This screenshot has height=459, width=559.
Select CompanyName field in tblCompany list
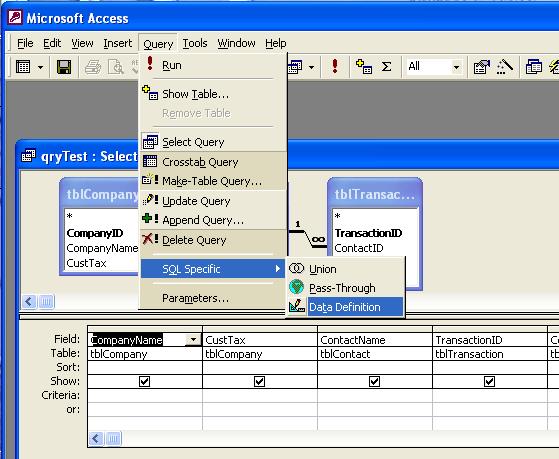click(x=101, y=248)
